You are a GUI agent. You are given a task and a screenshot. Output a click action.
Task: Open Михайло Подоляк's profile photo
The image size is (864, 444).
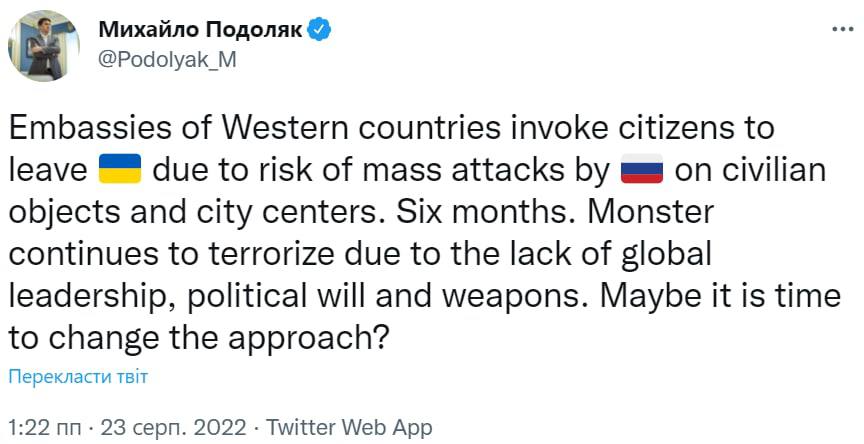44,46
